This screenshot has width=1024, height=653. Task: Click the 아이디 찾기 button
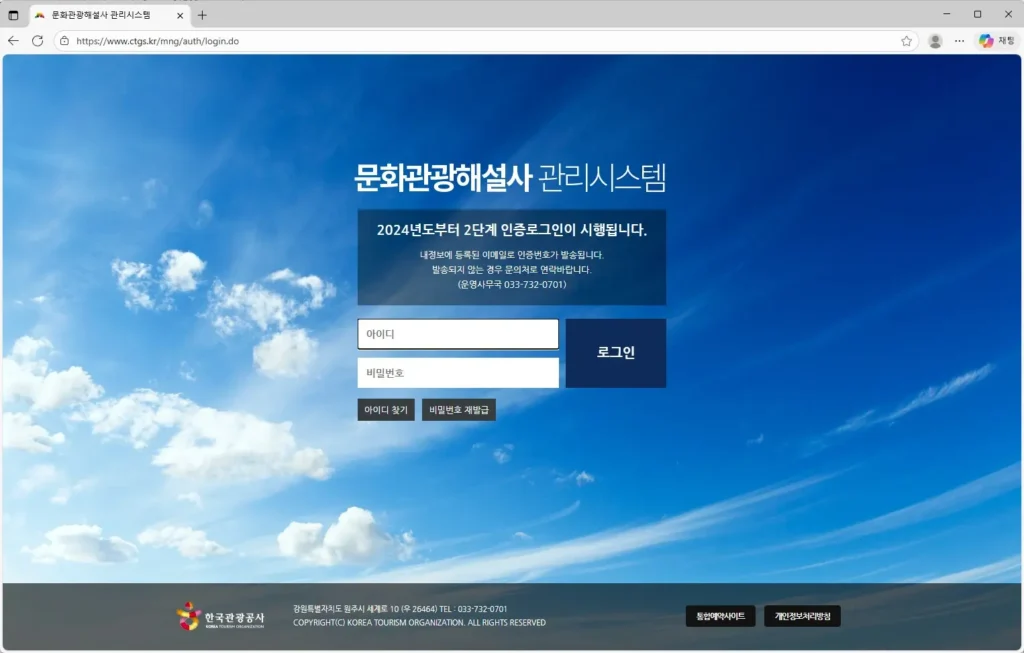click(385, 409)
